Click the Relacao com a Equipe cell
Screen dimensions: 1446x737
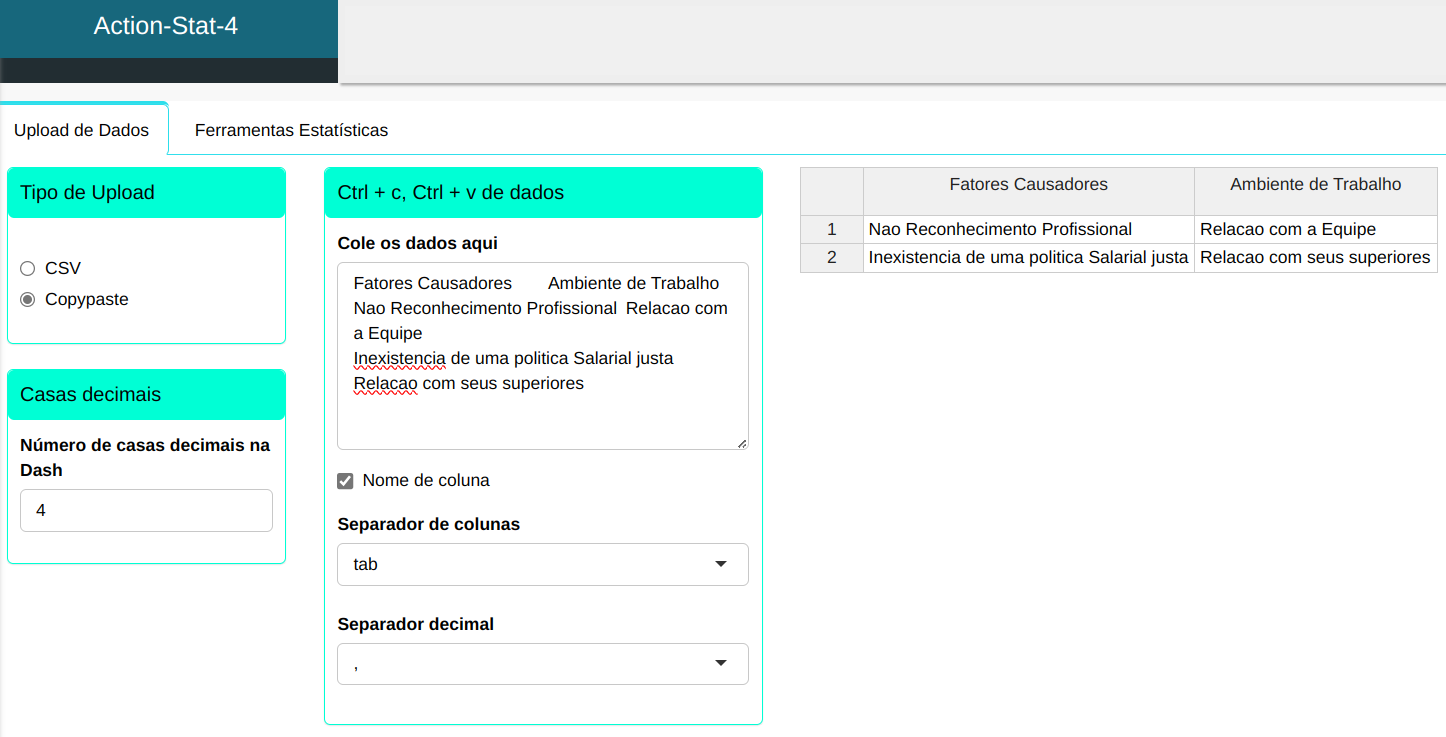(x=1288, y=230)
